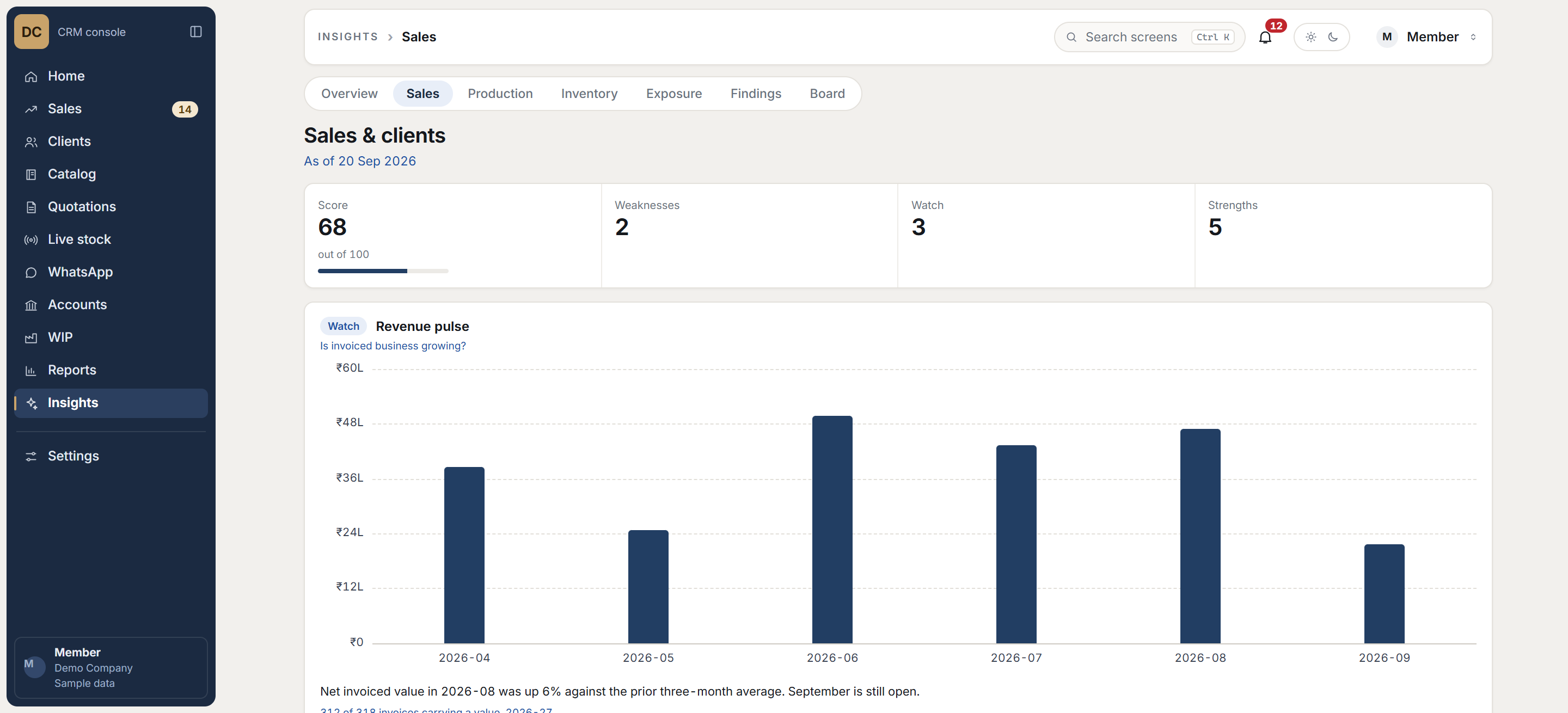Expand the Member account menu
Image resolution: width=1568 pixels, height=713 pixels.
[1427, 37]
